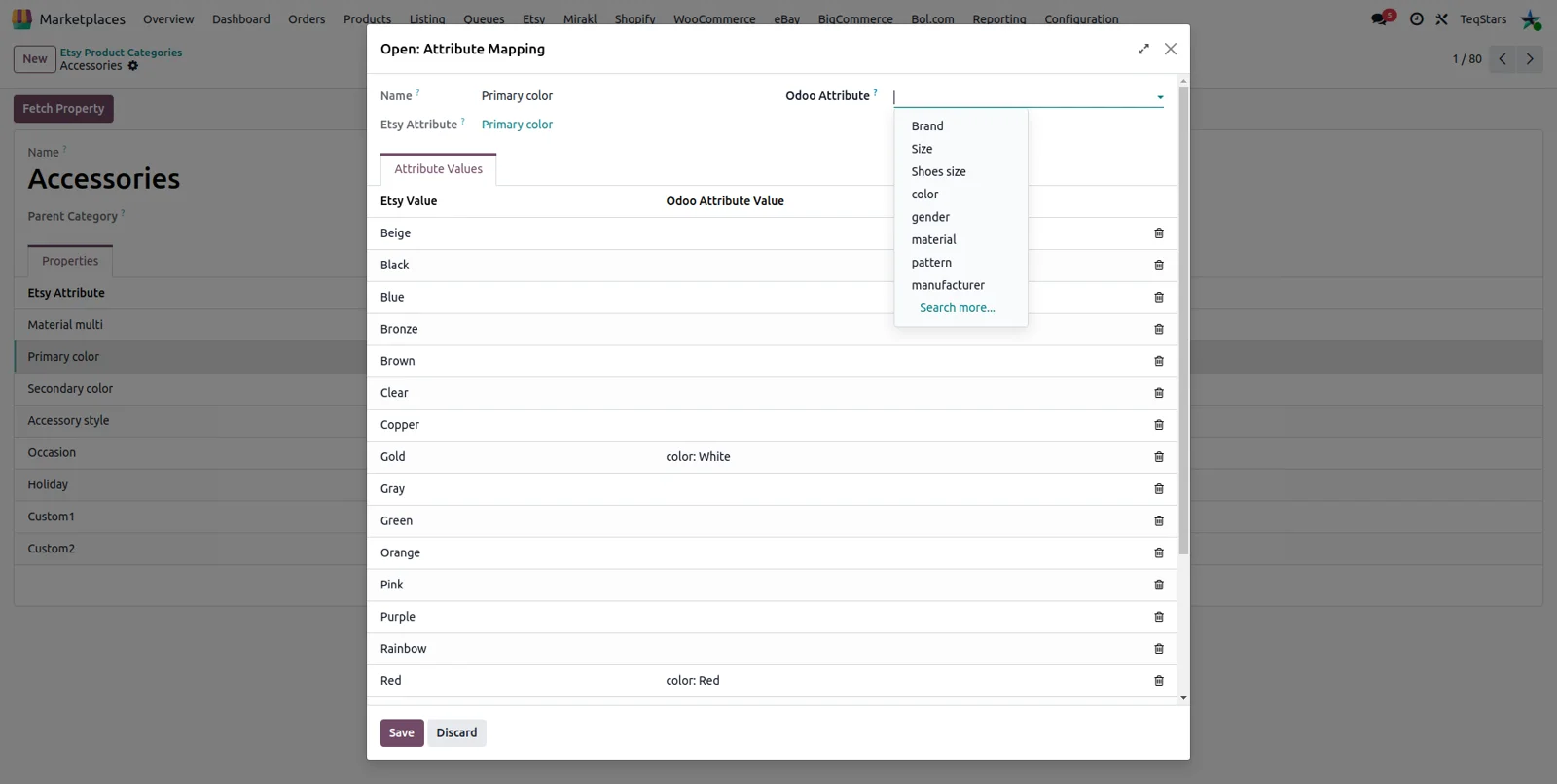
Task: Open the debug tools icon
Action: [x=1441, y=18]
